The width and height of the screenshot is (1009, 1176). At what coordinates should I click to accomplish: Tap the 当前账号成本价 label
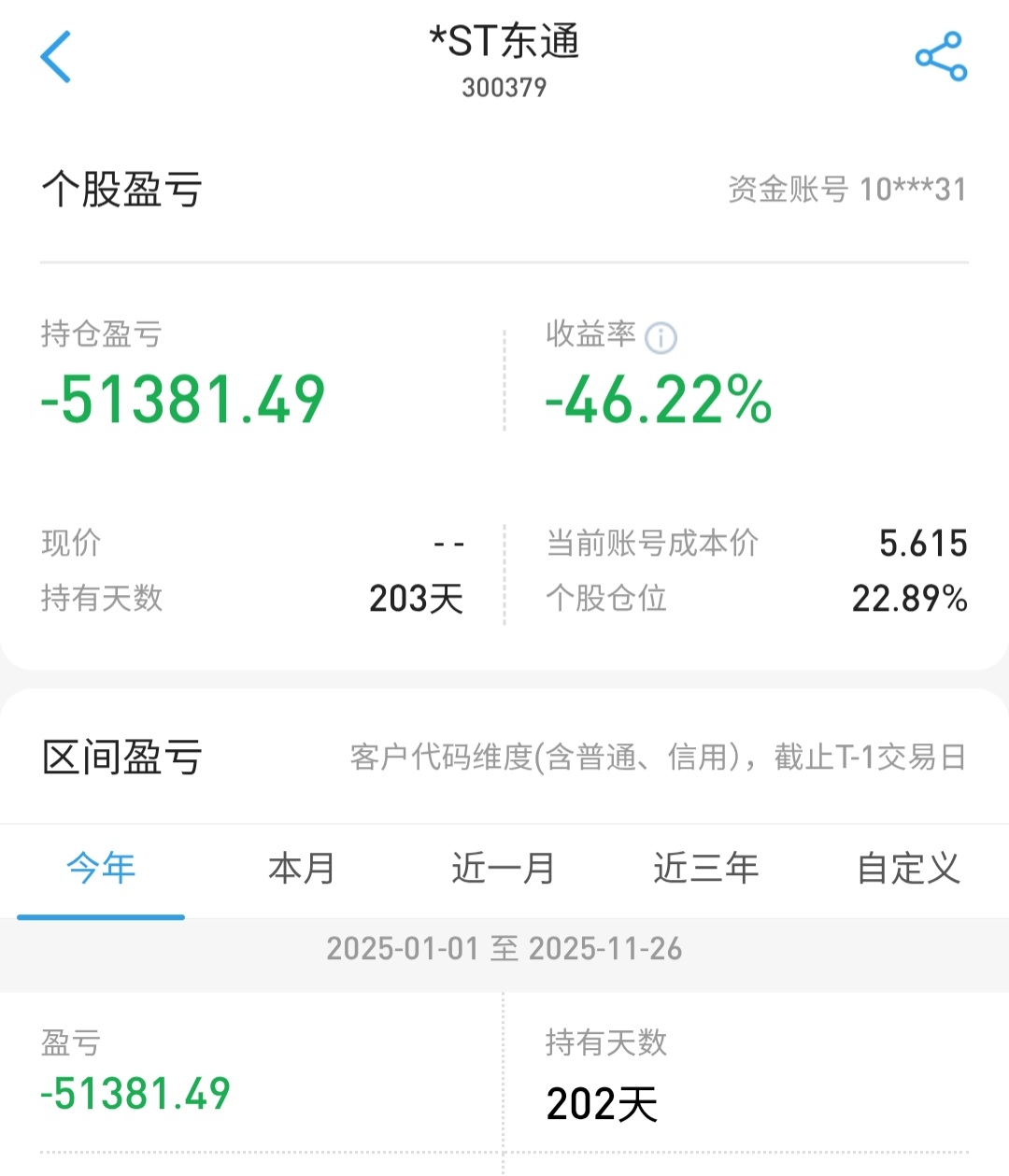[x=652, y=543]
